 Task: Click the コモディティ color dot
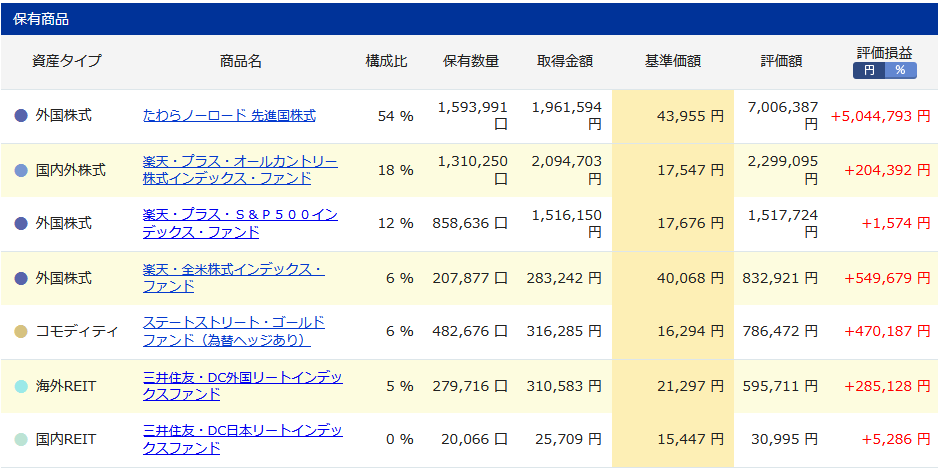click(21, 332)
